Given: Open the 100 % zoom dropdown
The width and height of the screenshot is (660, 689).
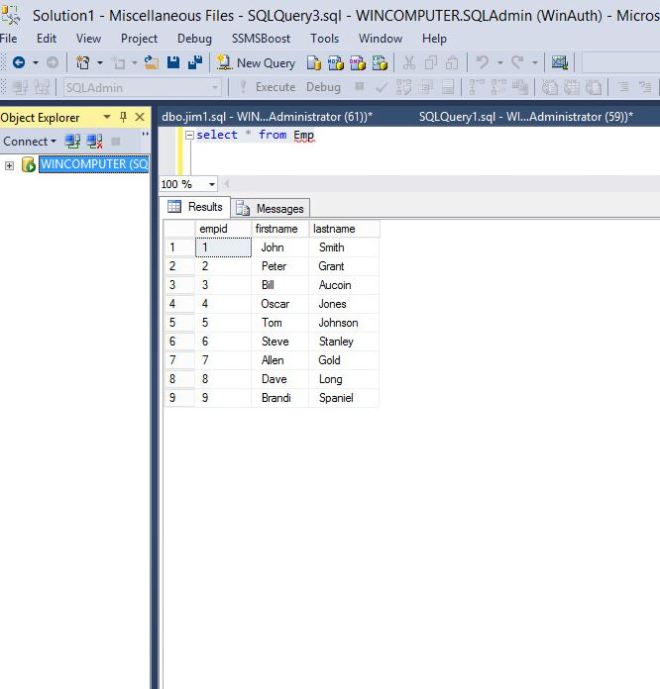Looking at the screenshot, I should 211,185.
